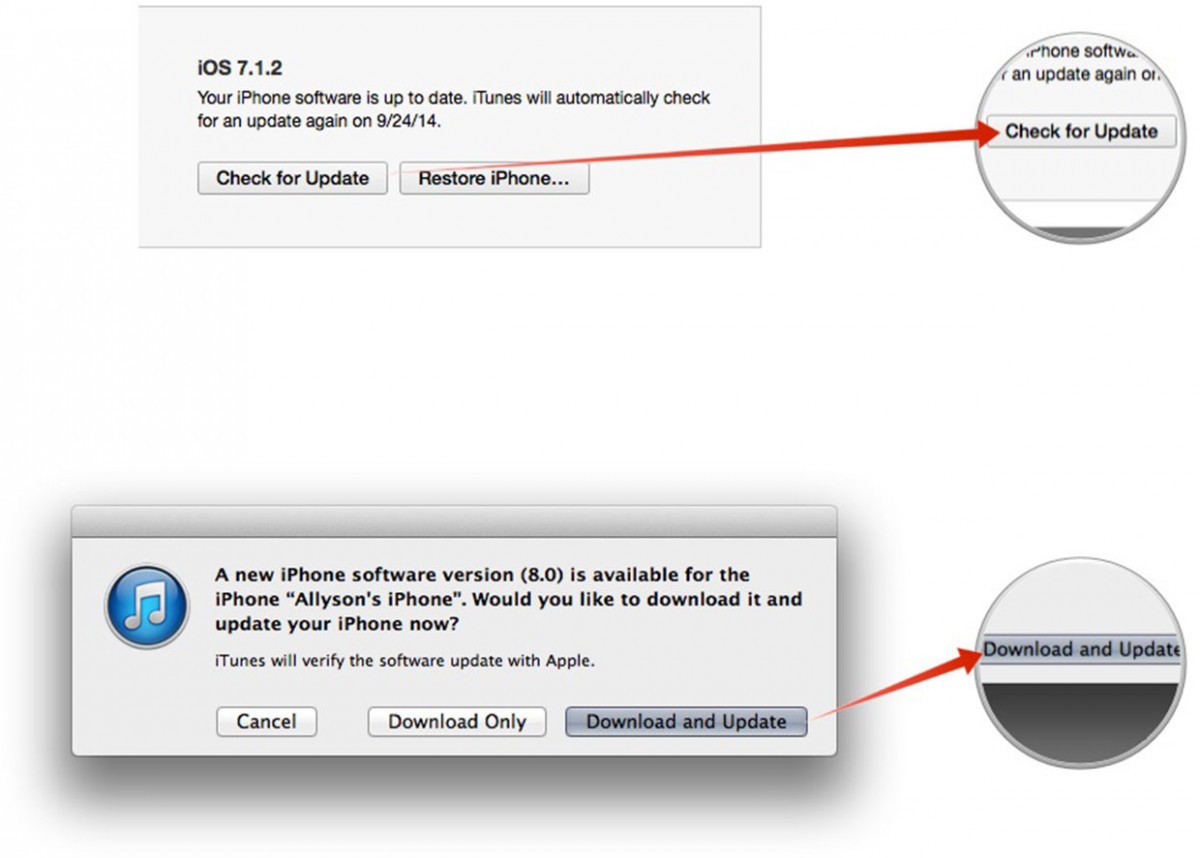1200x858 pixels.
Task: Click magnified Check for Update button in circle
Action: [x=1081, y=131]
